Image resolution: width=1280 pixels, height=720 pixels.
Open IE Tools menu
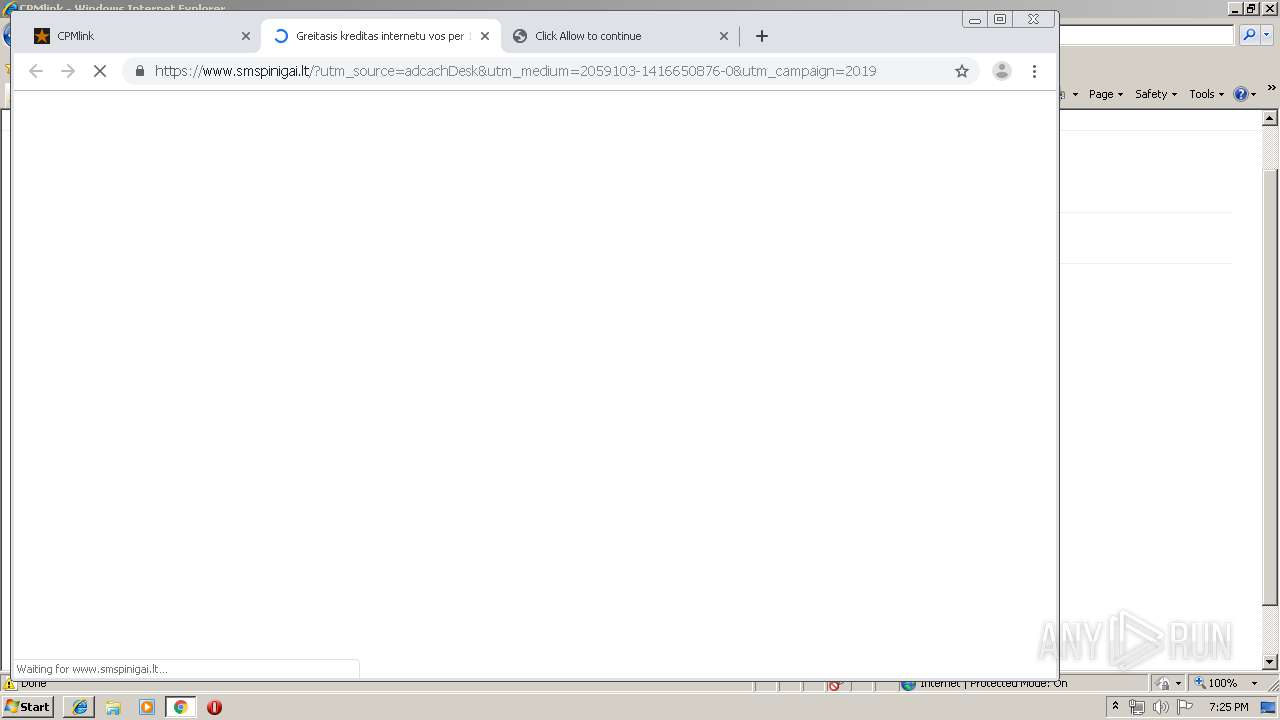(1206, 94)
